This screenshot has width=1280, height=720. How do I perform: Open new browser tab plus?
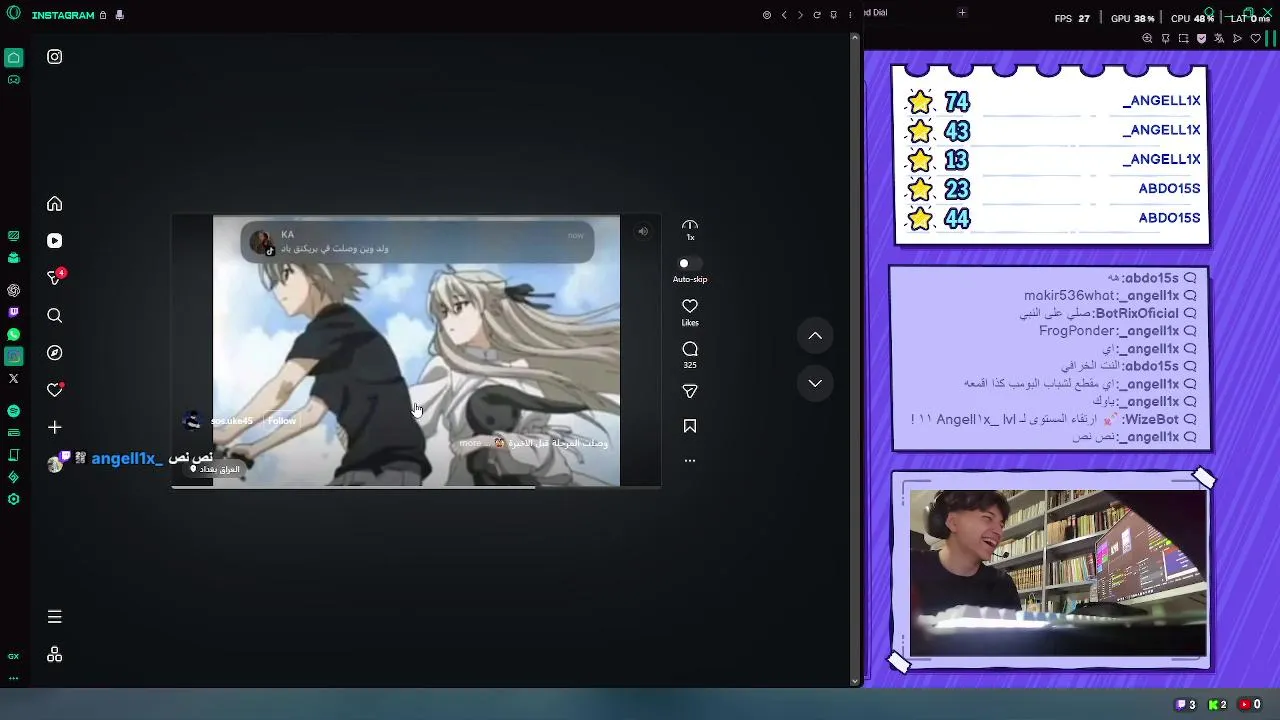tap(962, 13)
